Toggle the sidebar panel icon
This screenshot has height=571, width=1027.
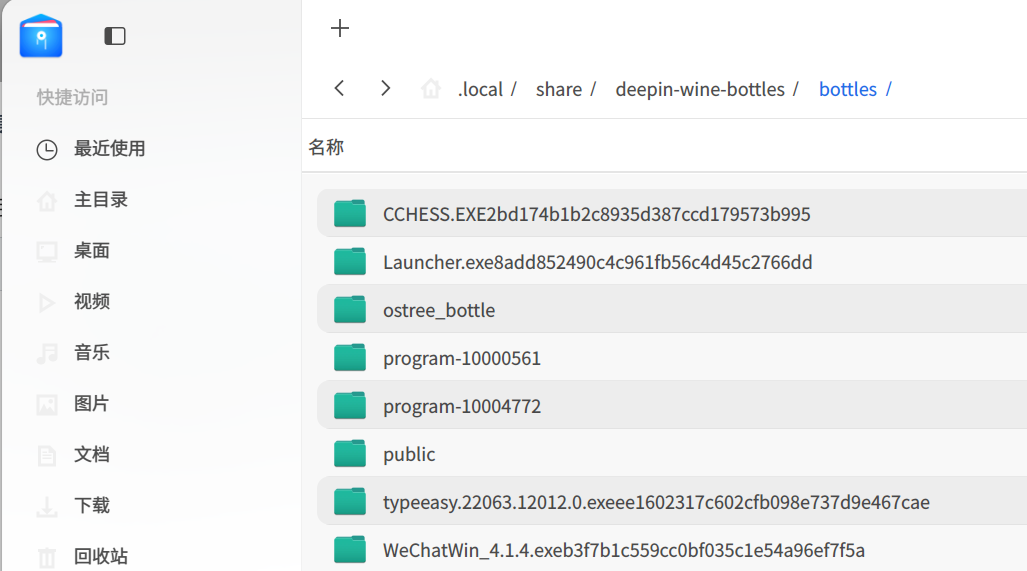pyautogui.click(x=115, y=36)
